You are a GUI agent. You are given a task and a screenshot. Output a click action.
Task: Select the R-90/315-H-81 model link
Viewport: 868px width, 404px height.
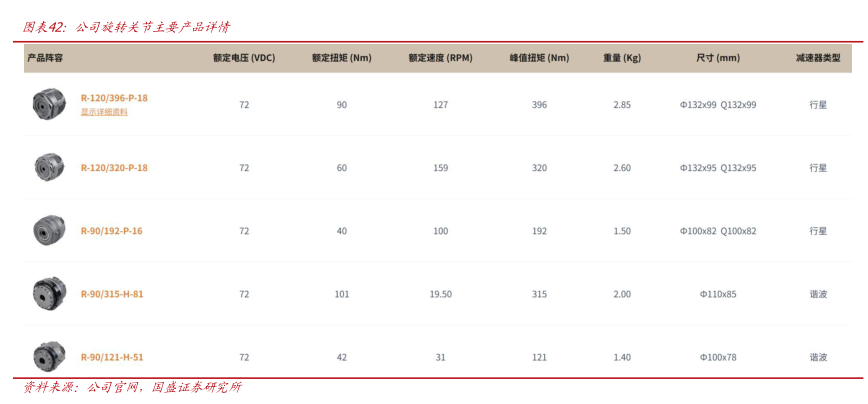(x=111, y=294)
